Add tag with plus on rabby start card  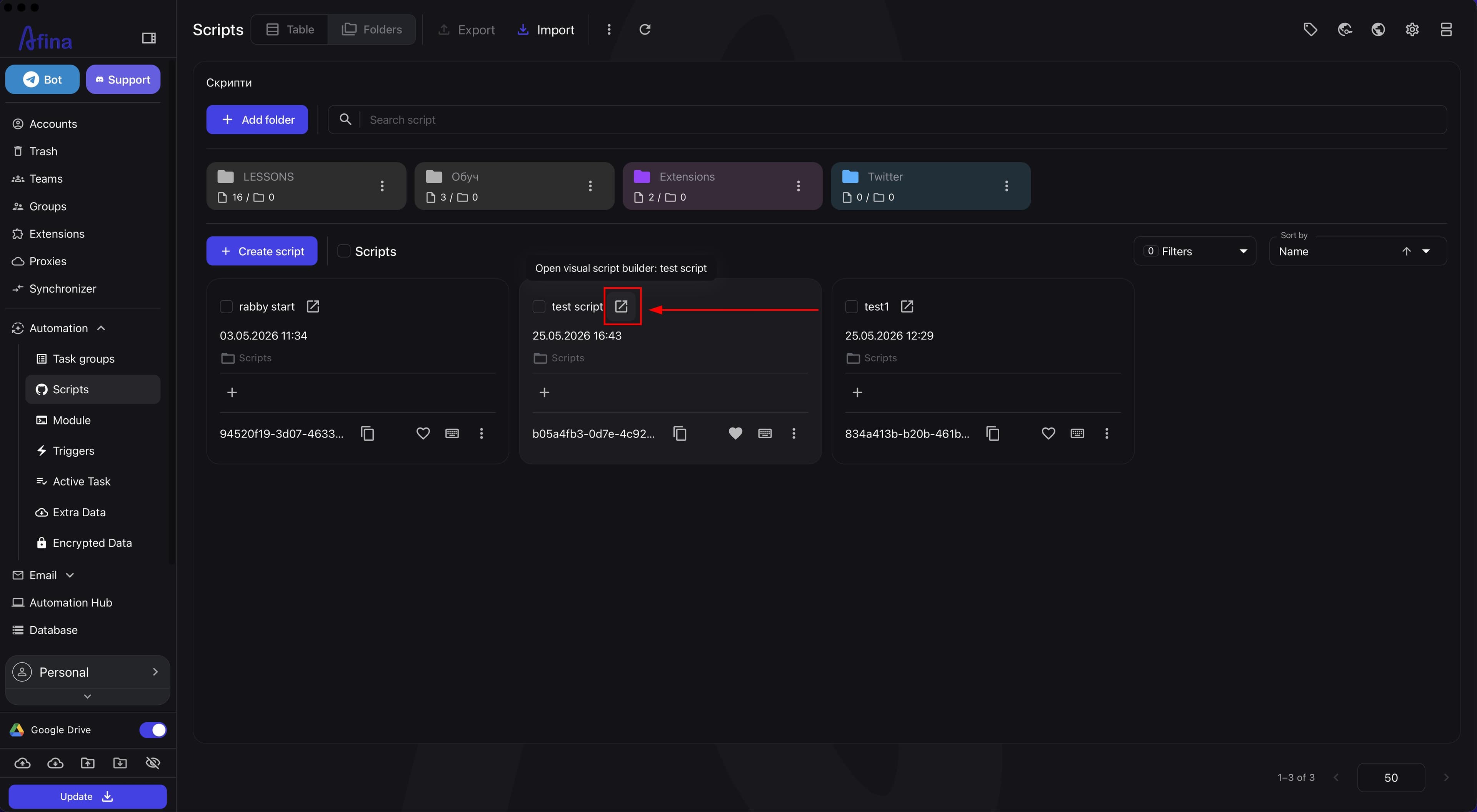[232, 392]
